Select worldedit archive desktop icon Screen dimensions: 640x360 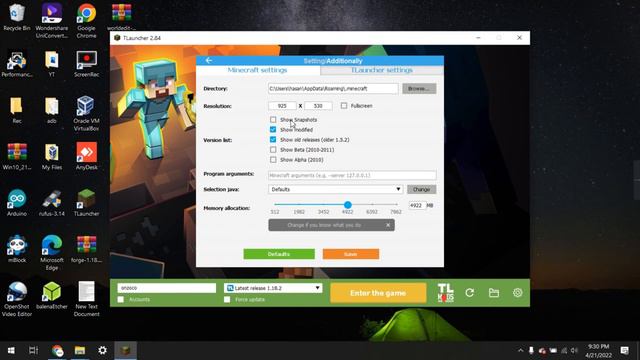tap(121, 17)
